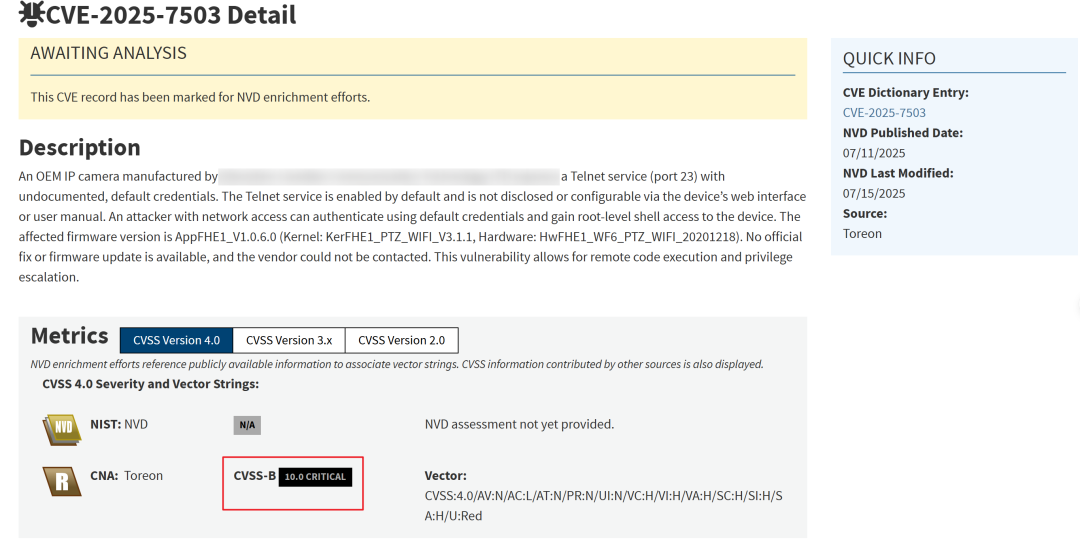The width and height of the screenshot is (1080, 546).
Task: Click the 10.0 CRITICAL severity badge
Action: pyautogui.click(x=315, y=477)
